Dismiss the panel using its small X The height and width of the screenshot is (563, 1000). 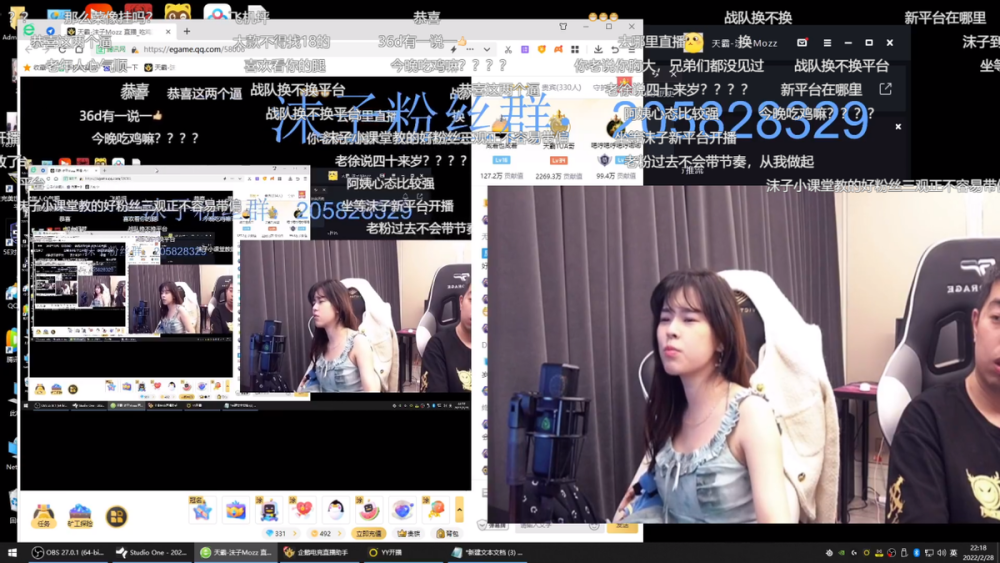point(898,126)
